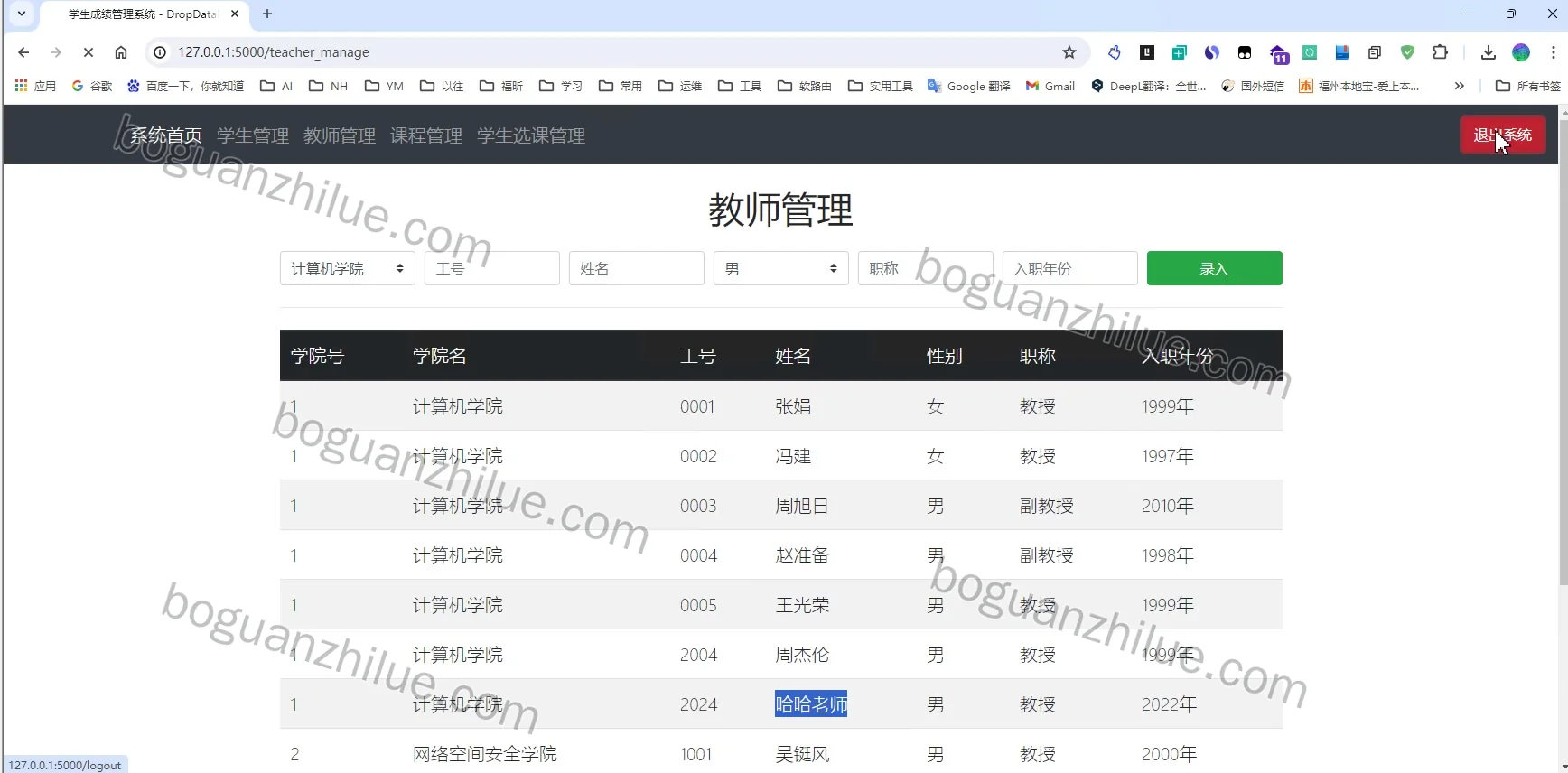1568x773 pixels.
Task: Open the 计算机学院 college dropdown
Action: (348, 268)
